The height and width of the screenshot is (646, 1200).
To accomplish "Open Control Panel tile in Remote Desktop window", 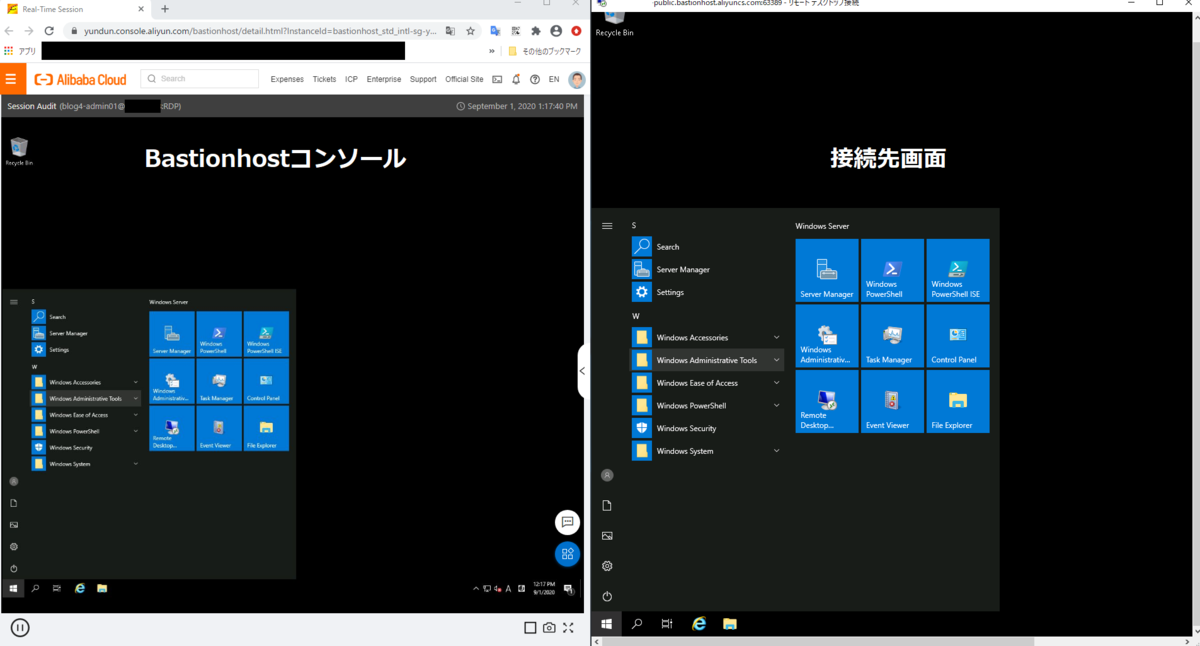I will (x=958, y=336).
